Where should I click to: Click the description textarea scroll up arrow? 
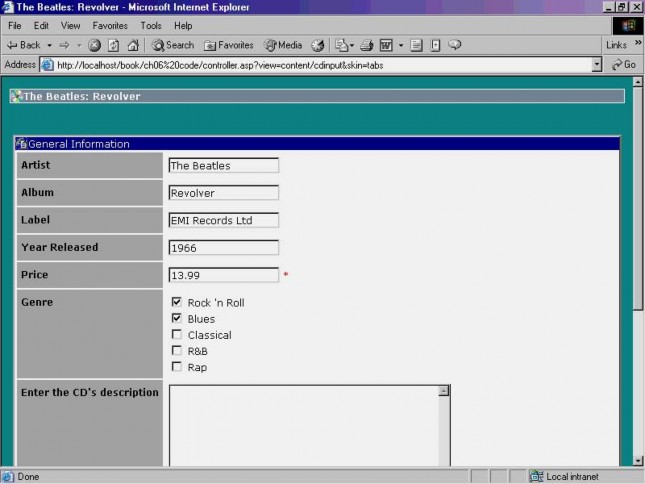[443, 391]
